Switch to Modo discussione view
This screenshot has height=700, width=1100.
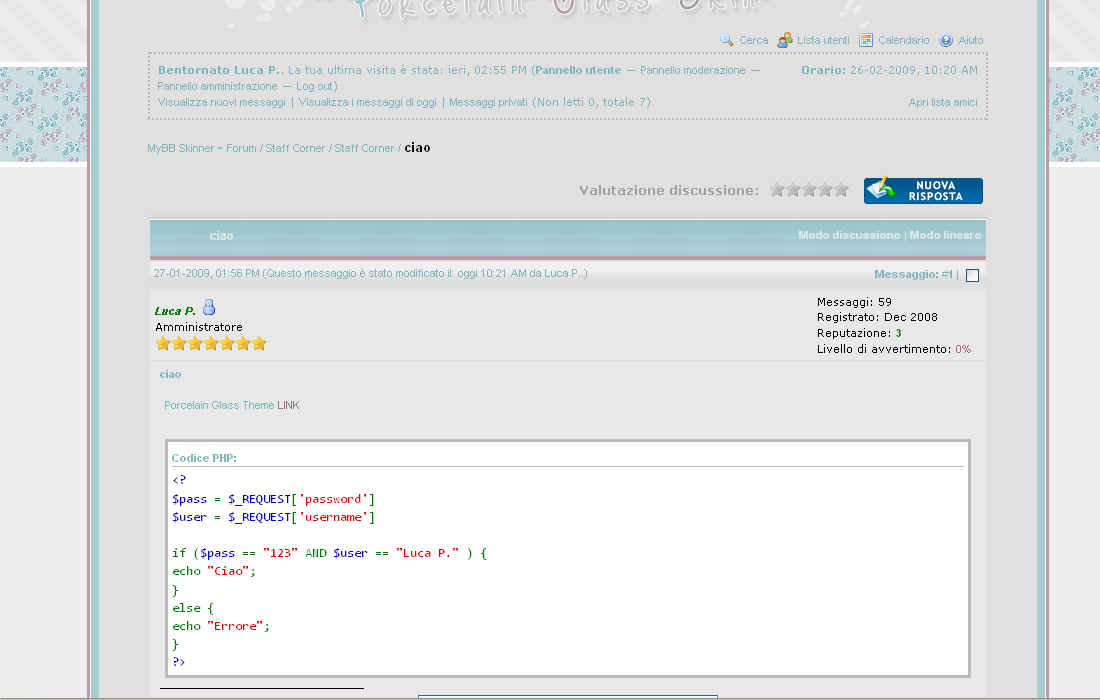click(x=849, y=235)
